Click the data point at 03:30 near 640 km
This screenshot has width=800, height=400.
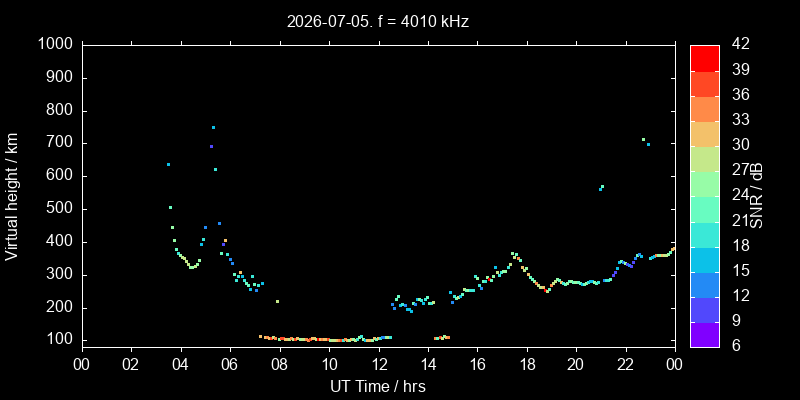pos(168,164)
